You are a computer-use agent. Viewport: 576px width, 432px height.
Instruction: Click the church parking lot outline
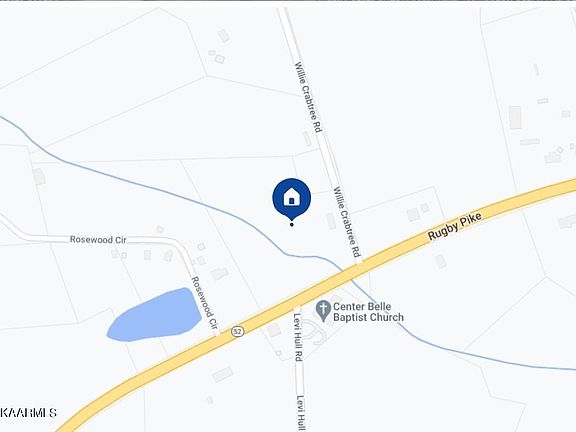(x=315, y=332)
